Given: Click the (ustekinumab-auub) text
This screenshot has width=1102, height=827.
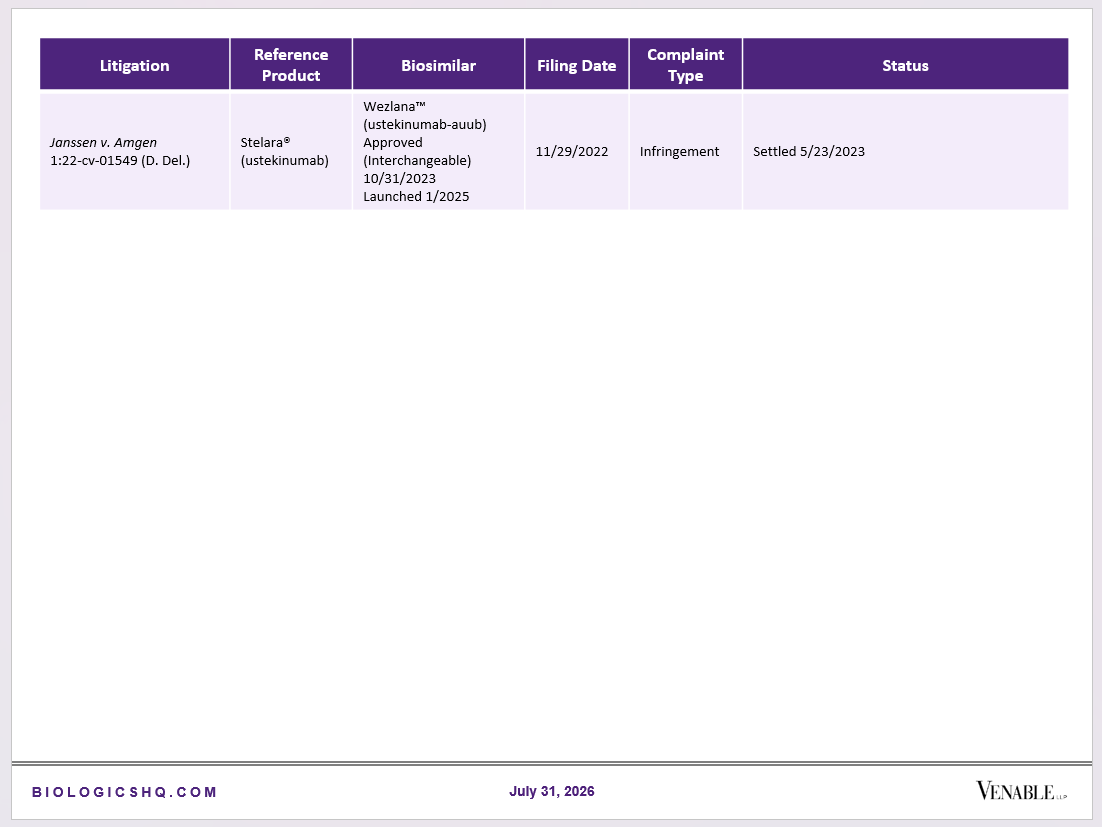Looking at the screenshot, I should click(424, 124).
